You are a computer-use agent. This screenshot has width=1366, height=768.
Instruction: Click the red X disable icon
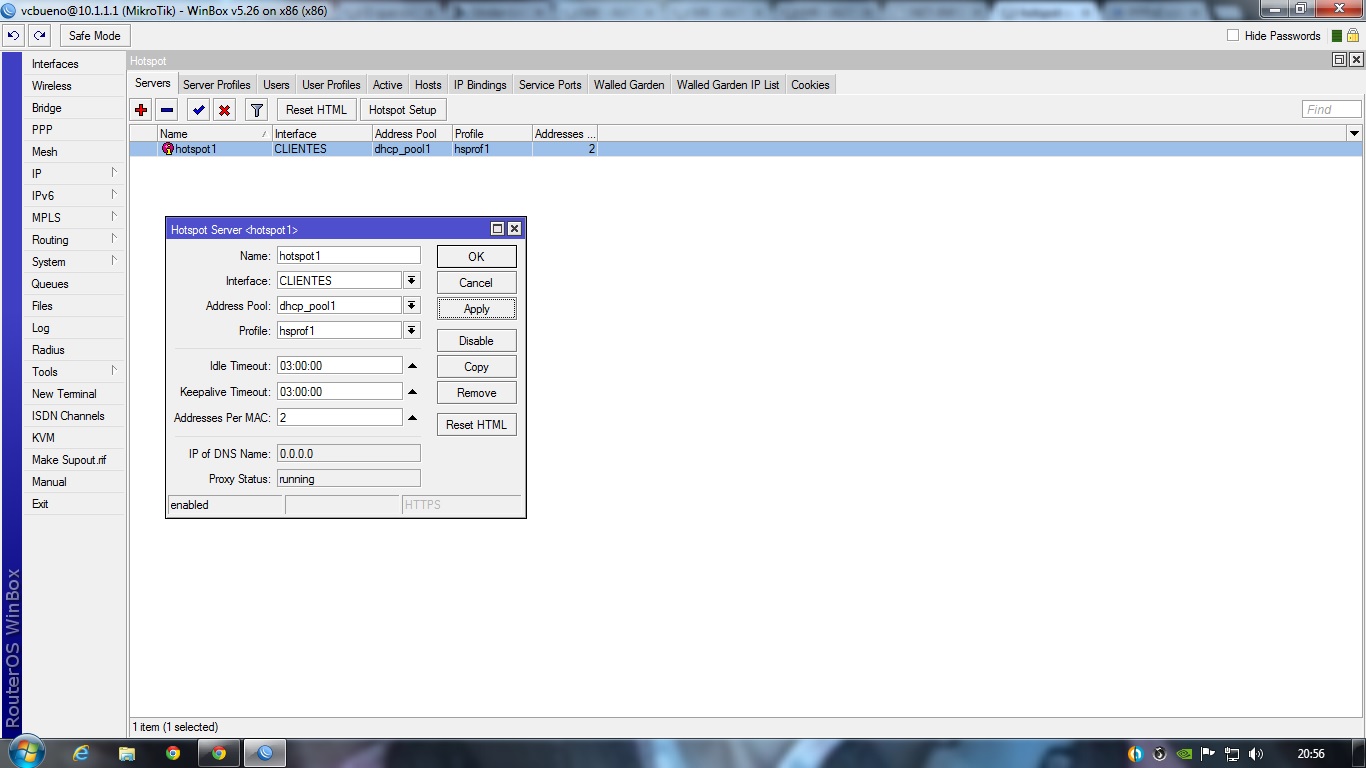pos(225,110)
